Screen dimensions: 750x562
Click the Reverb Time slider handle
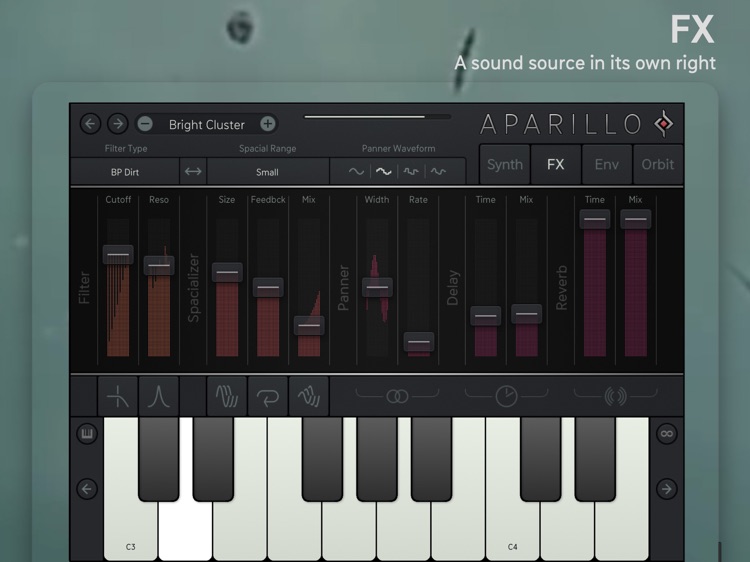pyautogui.click(x=595, y=220)
